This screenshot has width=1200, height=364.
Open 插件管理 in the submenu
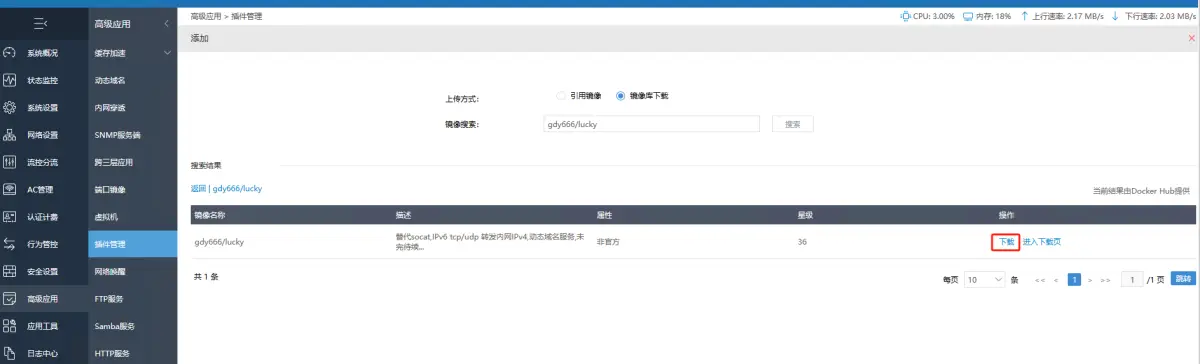(x=110, y=244)
